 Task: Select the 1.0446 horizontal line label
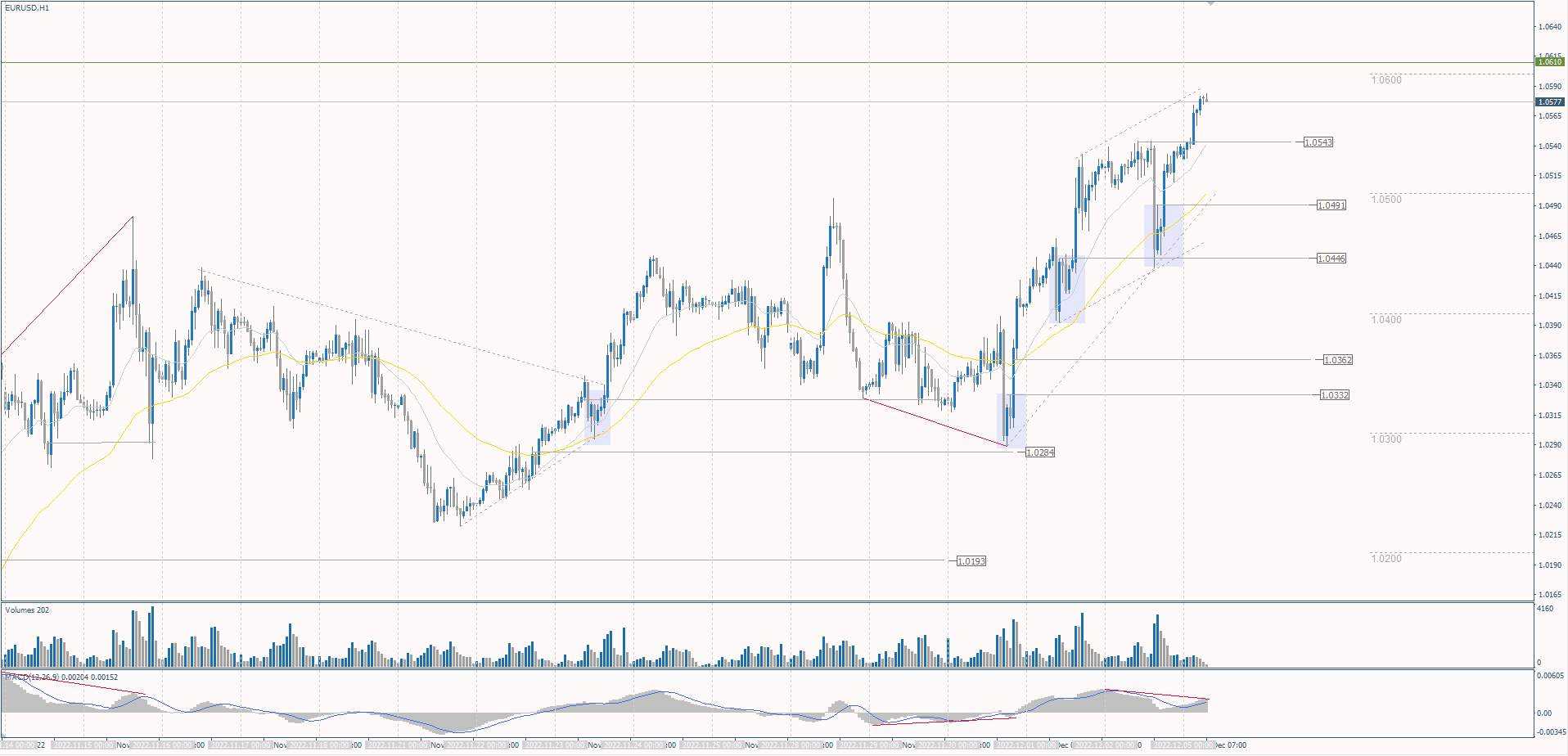click(1331, 259)
